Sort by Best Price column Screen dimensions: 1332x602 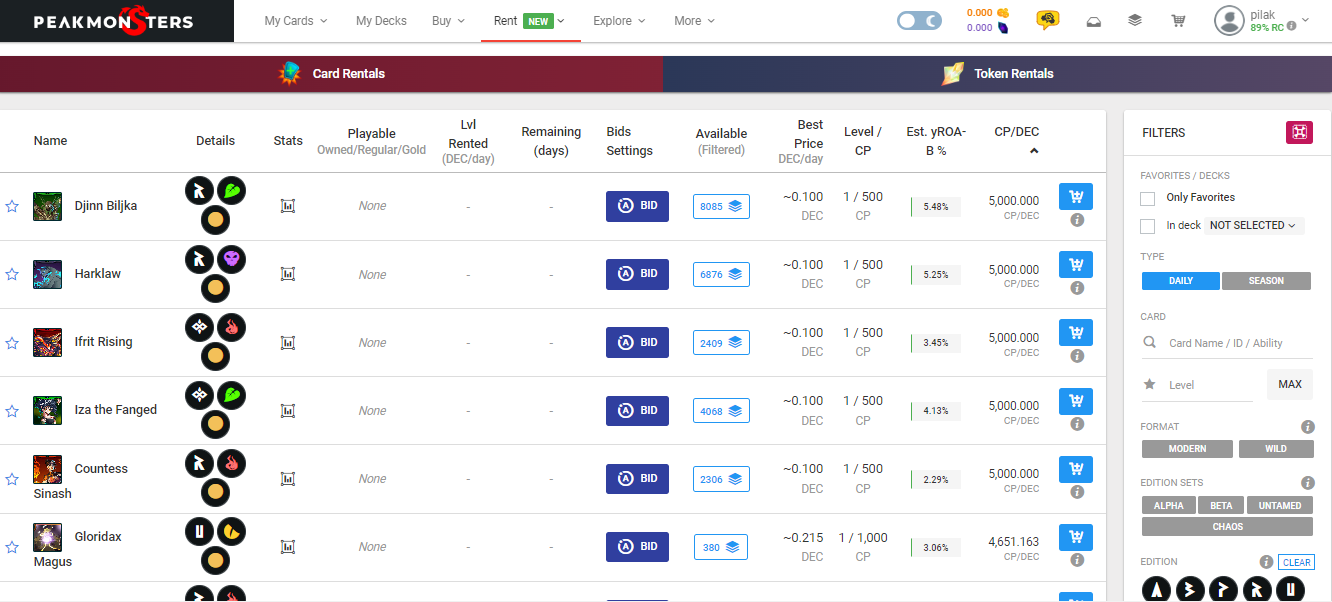pyautogui.click(x=802, y=141)
